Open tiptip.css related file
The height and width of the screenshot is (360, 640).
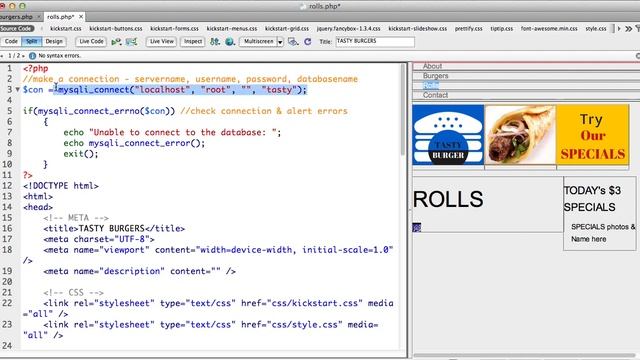(502, 29)
